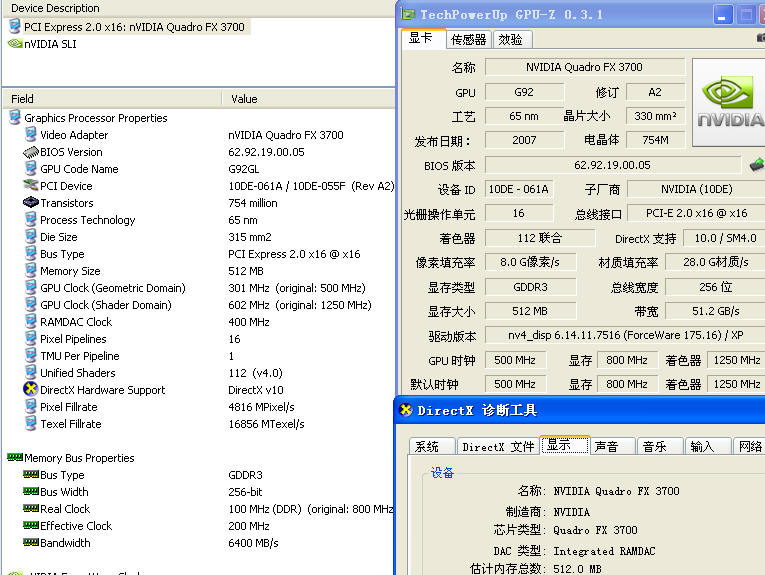Click the GPU-Z device ID field 10DE - 061A
The image size is (765, 575).
[519, 189]
